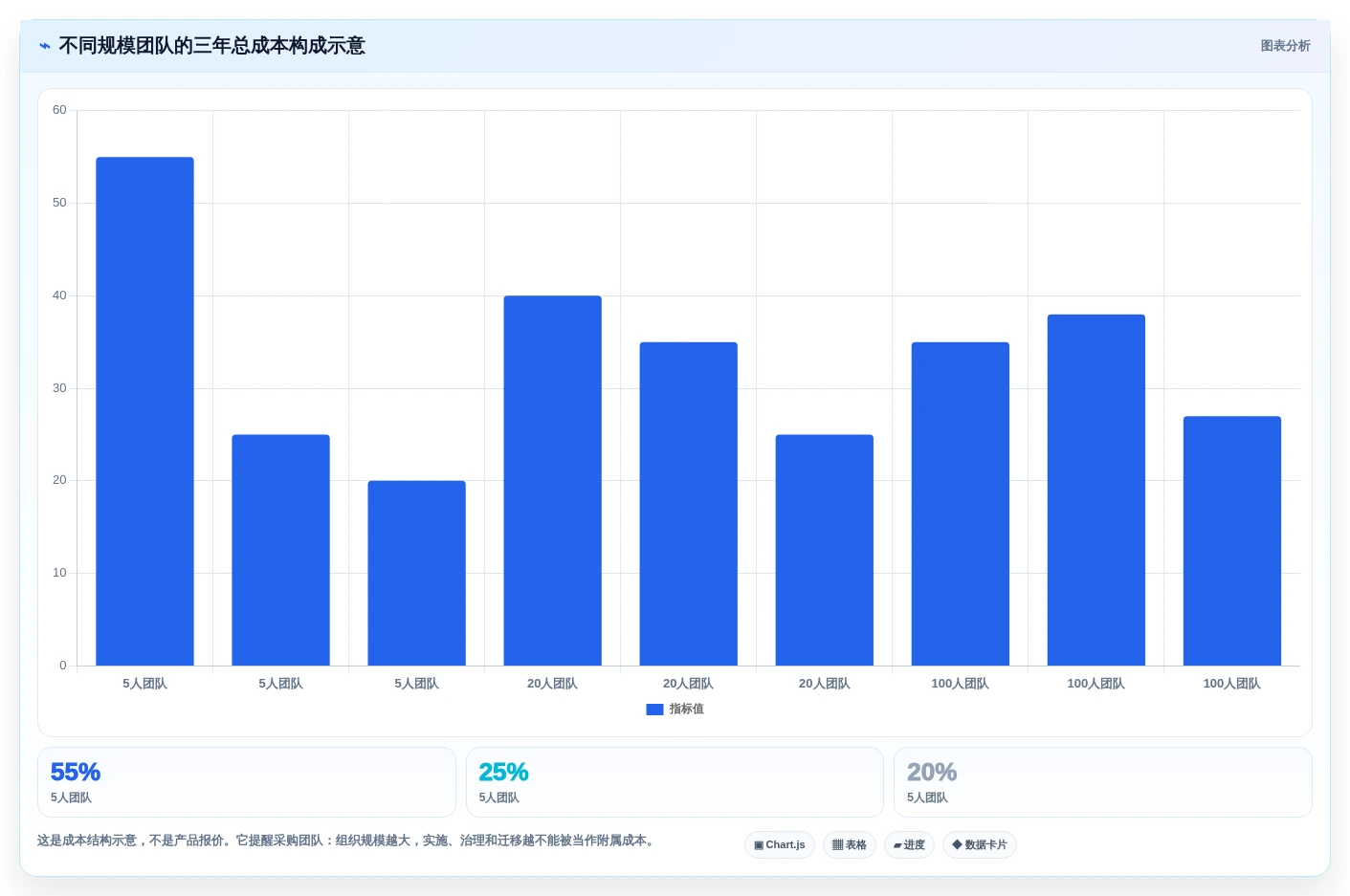Click the 5人团队 bar with value 25
This screenshot has width=1350, height=896.
(x=280, y=550)
